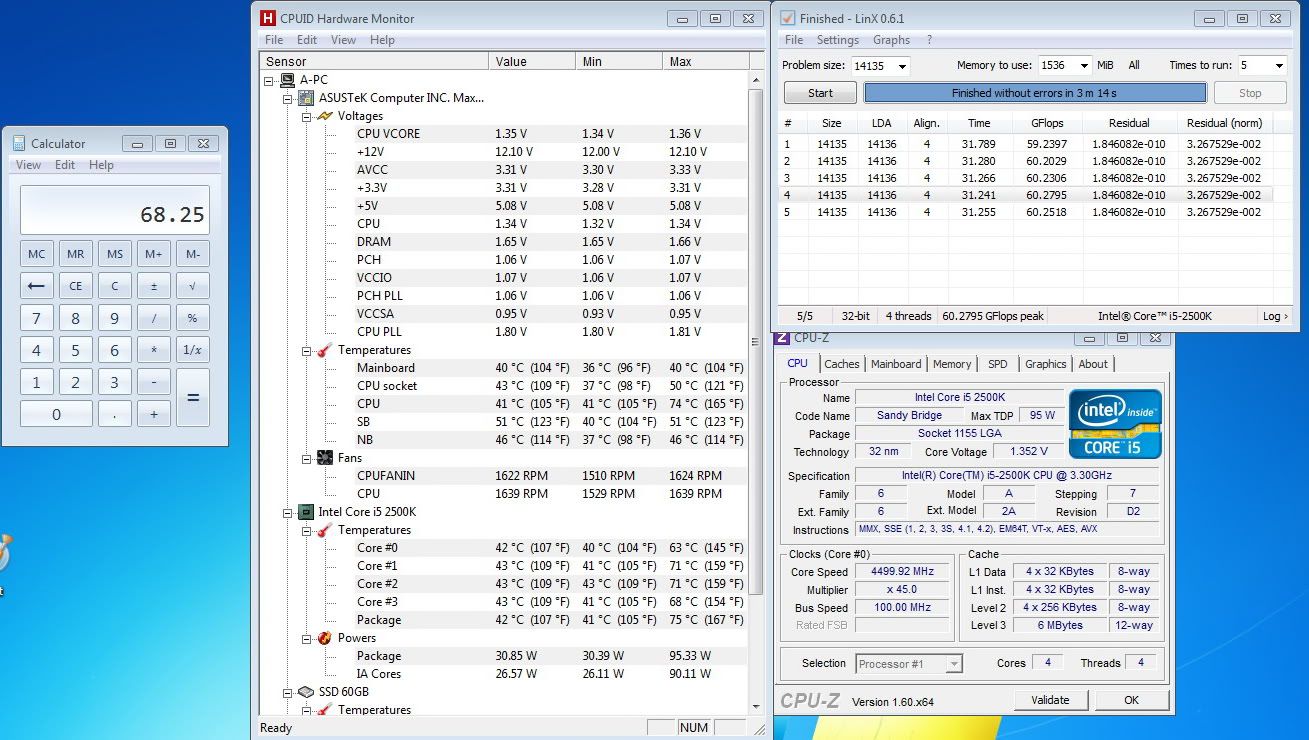
Task: Switch to Mainboard tab in CPU-Z
Action: click(896, 364)
